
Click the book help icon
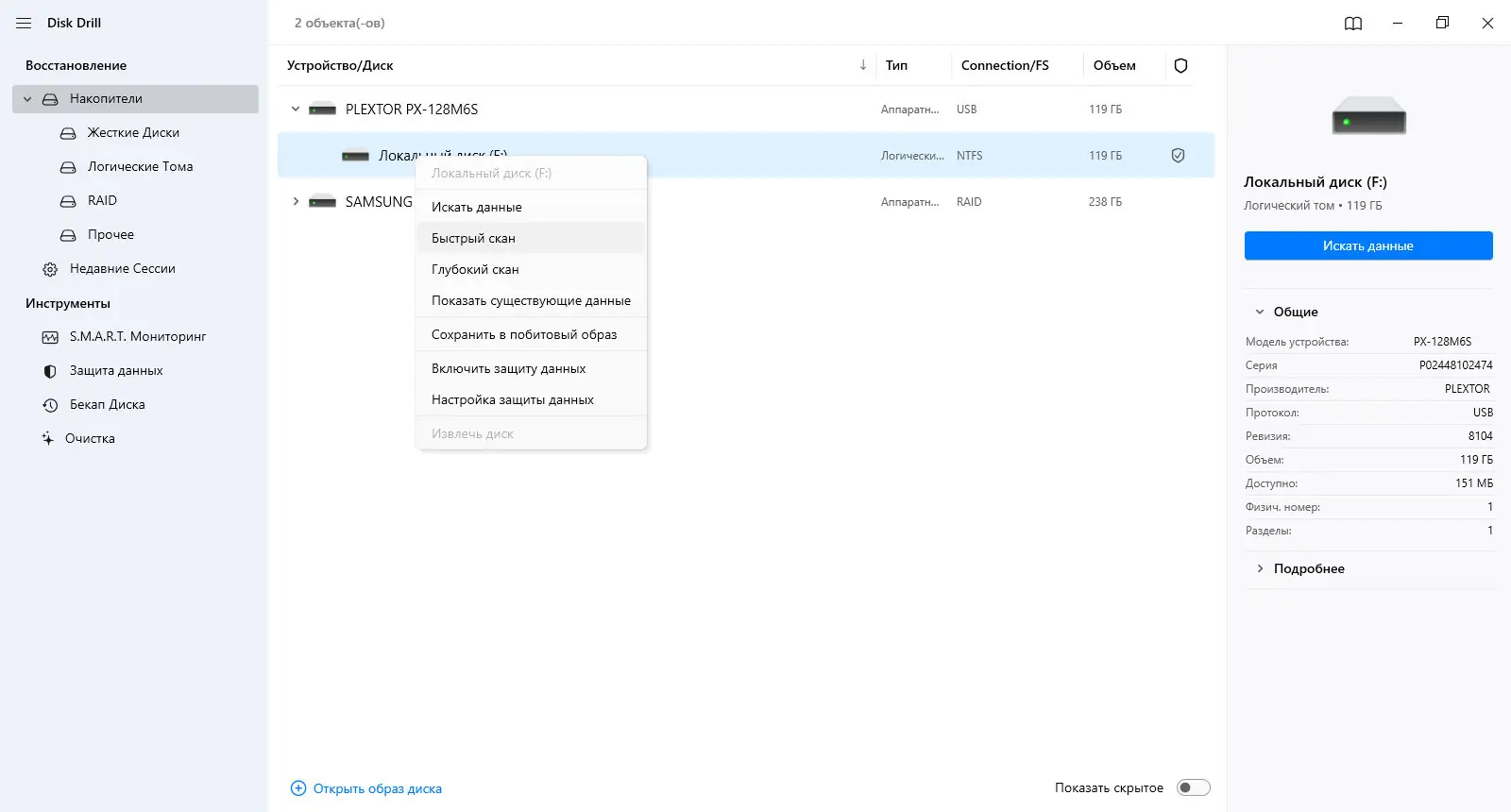pos(1353,24)
